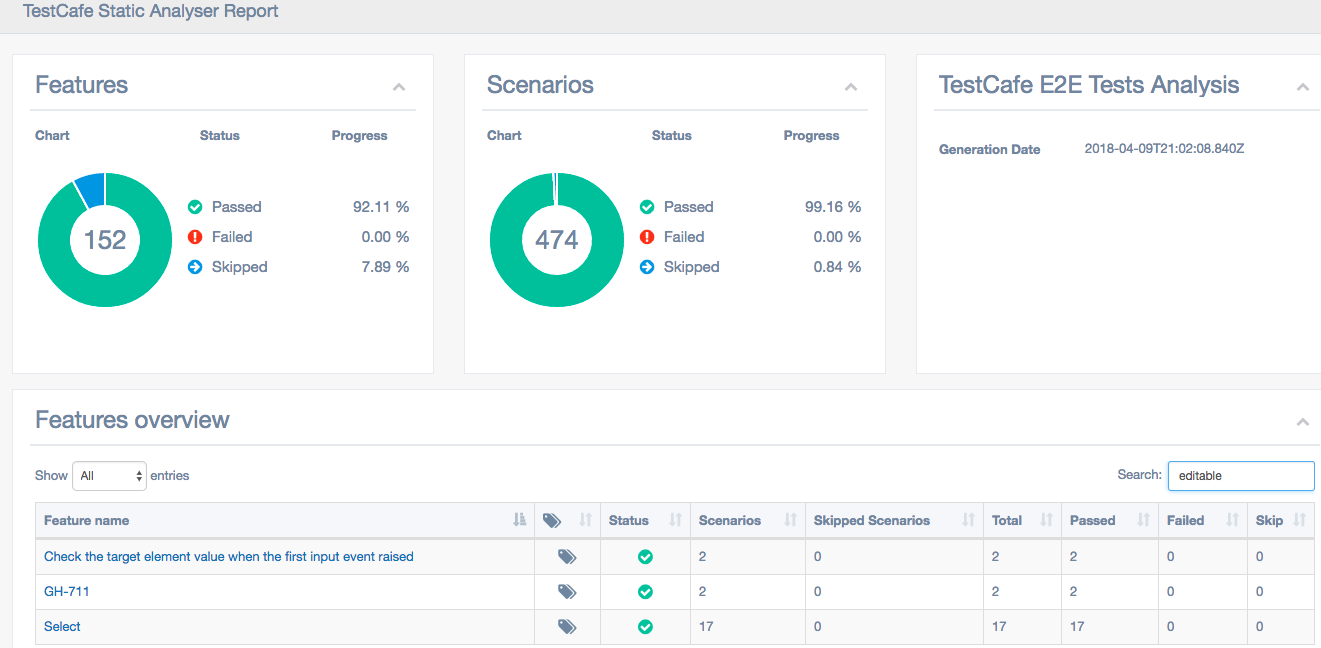
Task: Collapse the TestCafe E2E Tests Analysis panel
Action: [x=1303, y=87]
